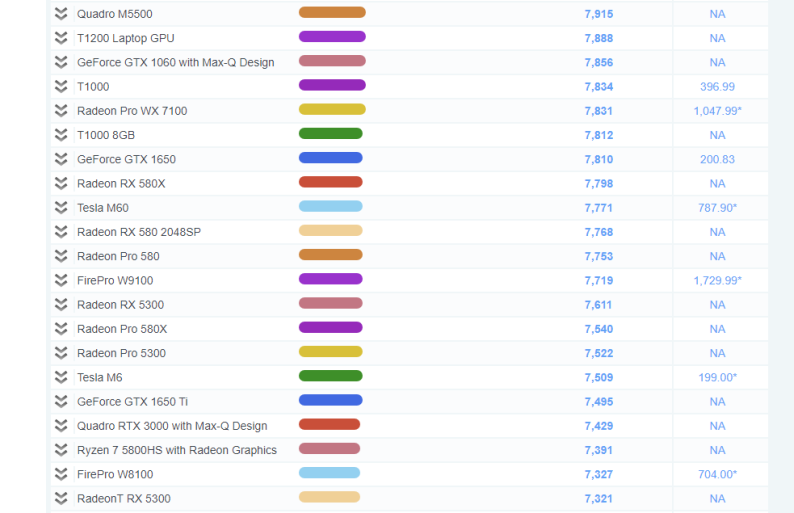Open the Radeon RX 580 2048SP link
Screen dimensions: 794x513
(x=139, y=232)
